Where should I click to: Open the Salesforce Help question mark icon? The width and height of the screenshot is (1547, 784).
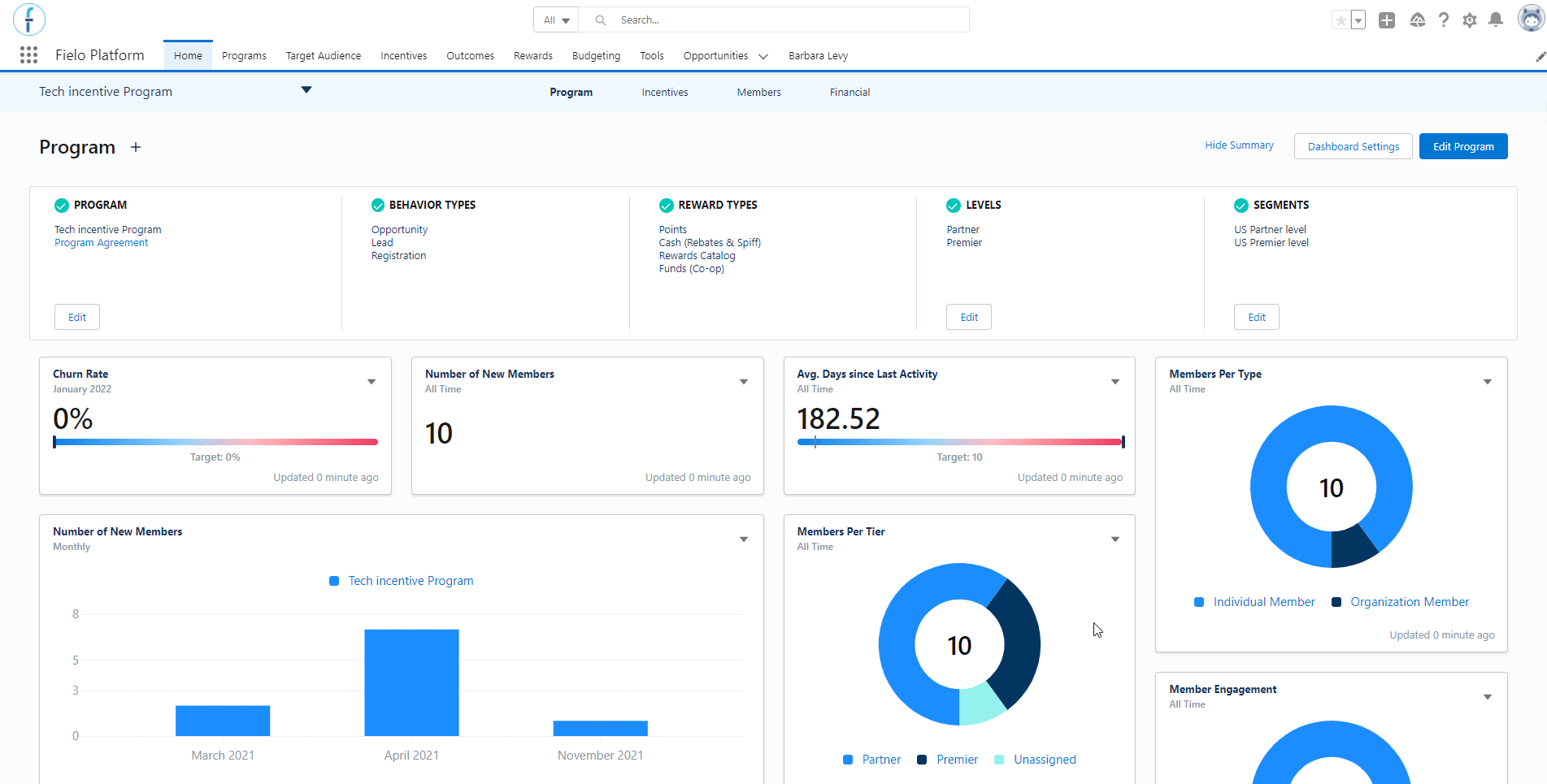[x=1444, y=20]
